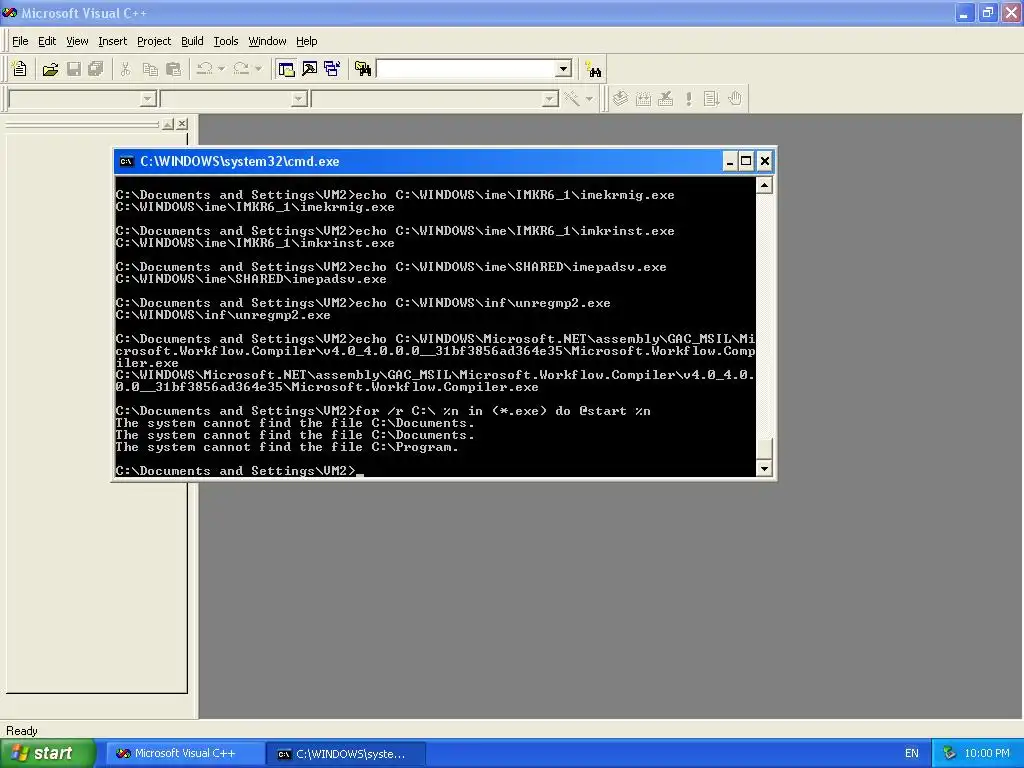
Task: Expand the WizardBar class combo box
Action: (148, 99)
